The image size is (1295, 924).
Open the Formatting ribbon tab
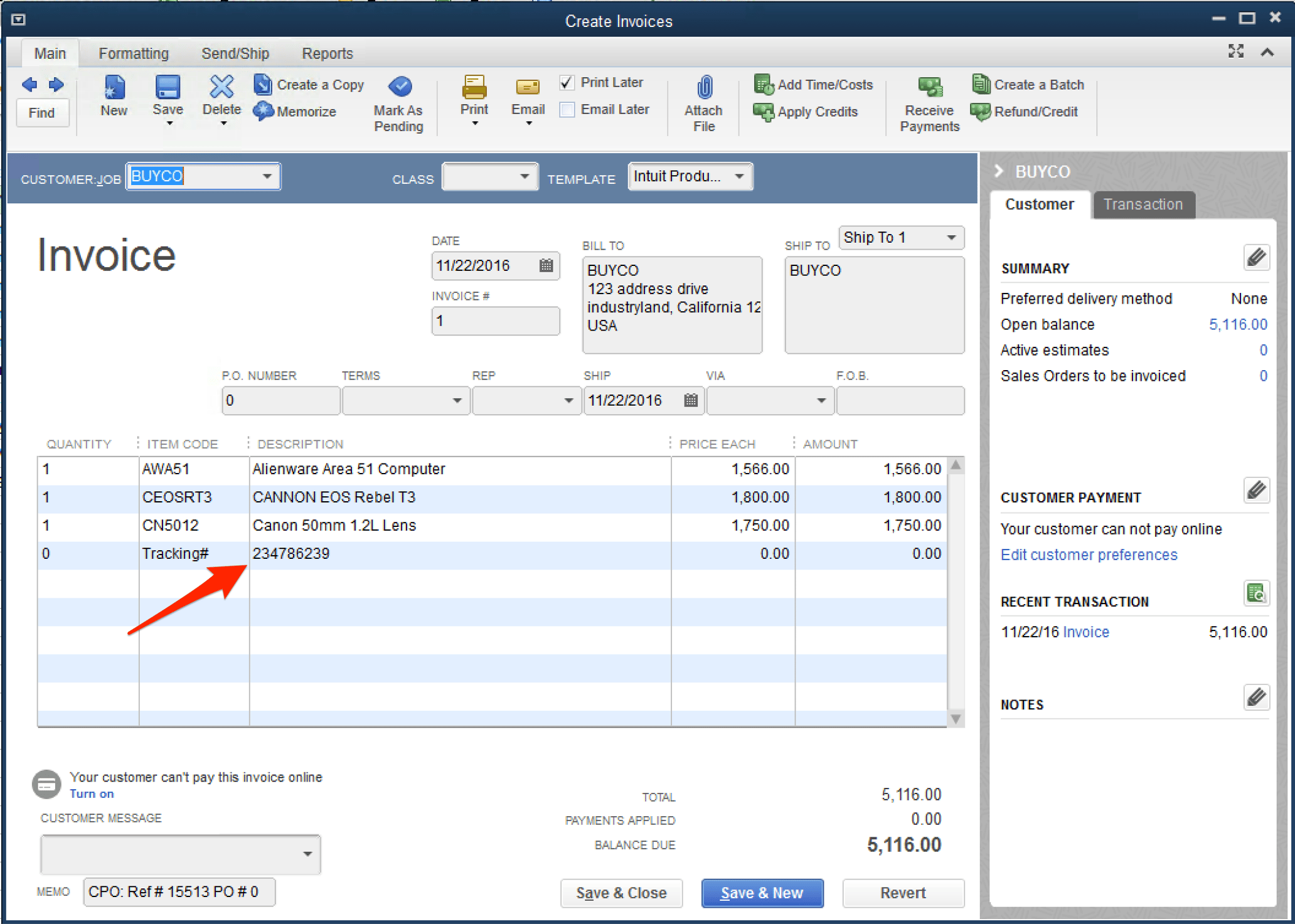[x=134, y=53]
